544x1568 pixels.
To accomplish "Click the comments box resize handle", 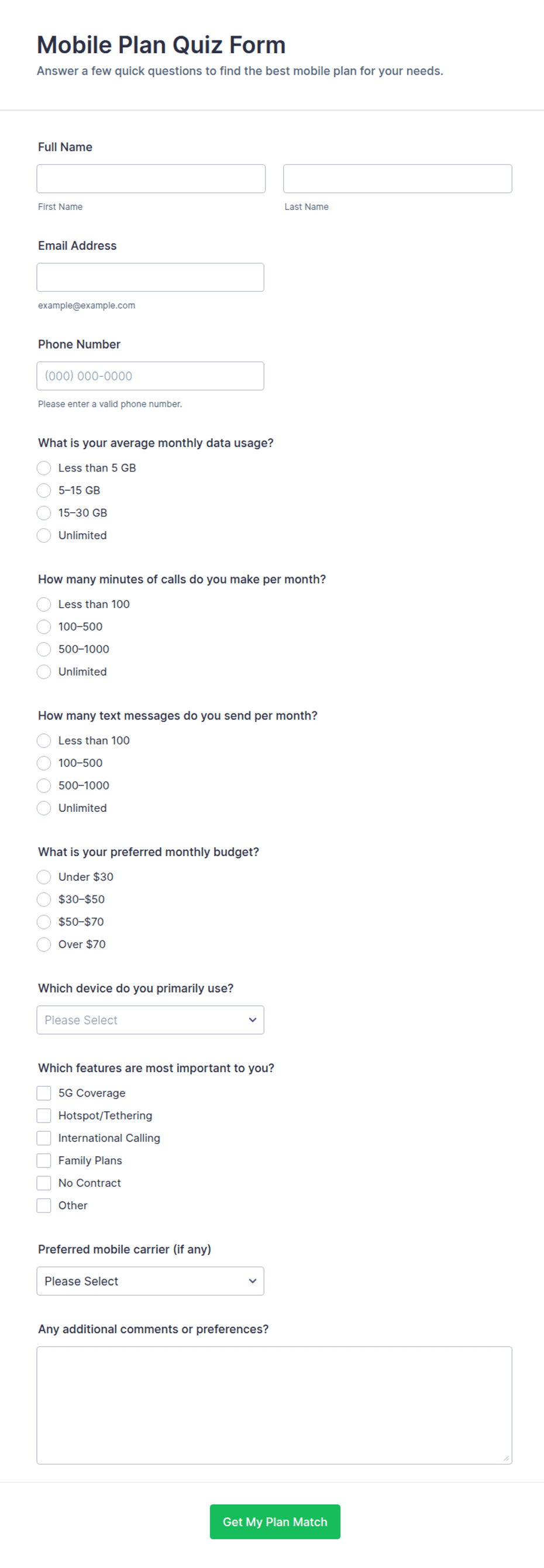I will tap(505, 1458).
